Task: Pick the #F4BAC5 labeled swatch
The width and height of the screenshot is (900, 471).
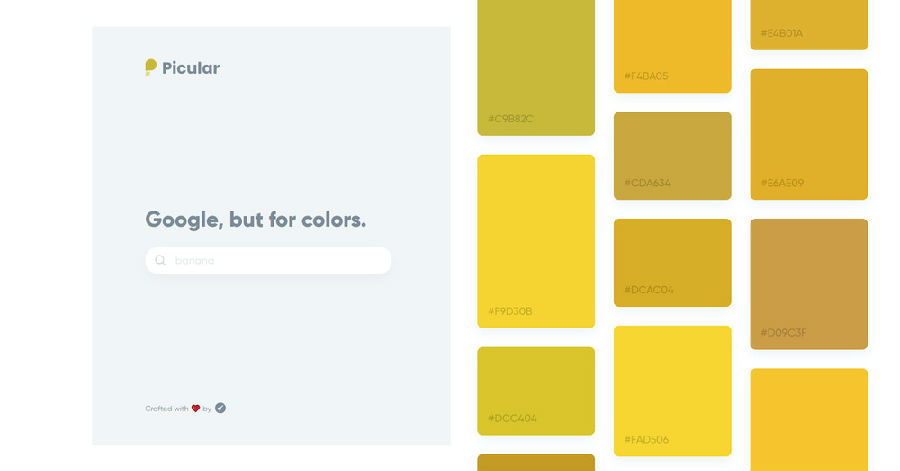Action: point(672,45)
